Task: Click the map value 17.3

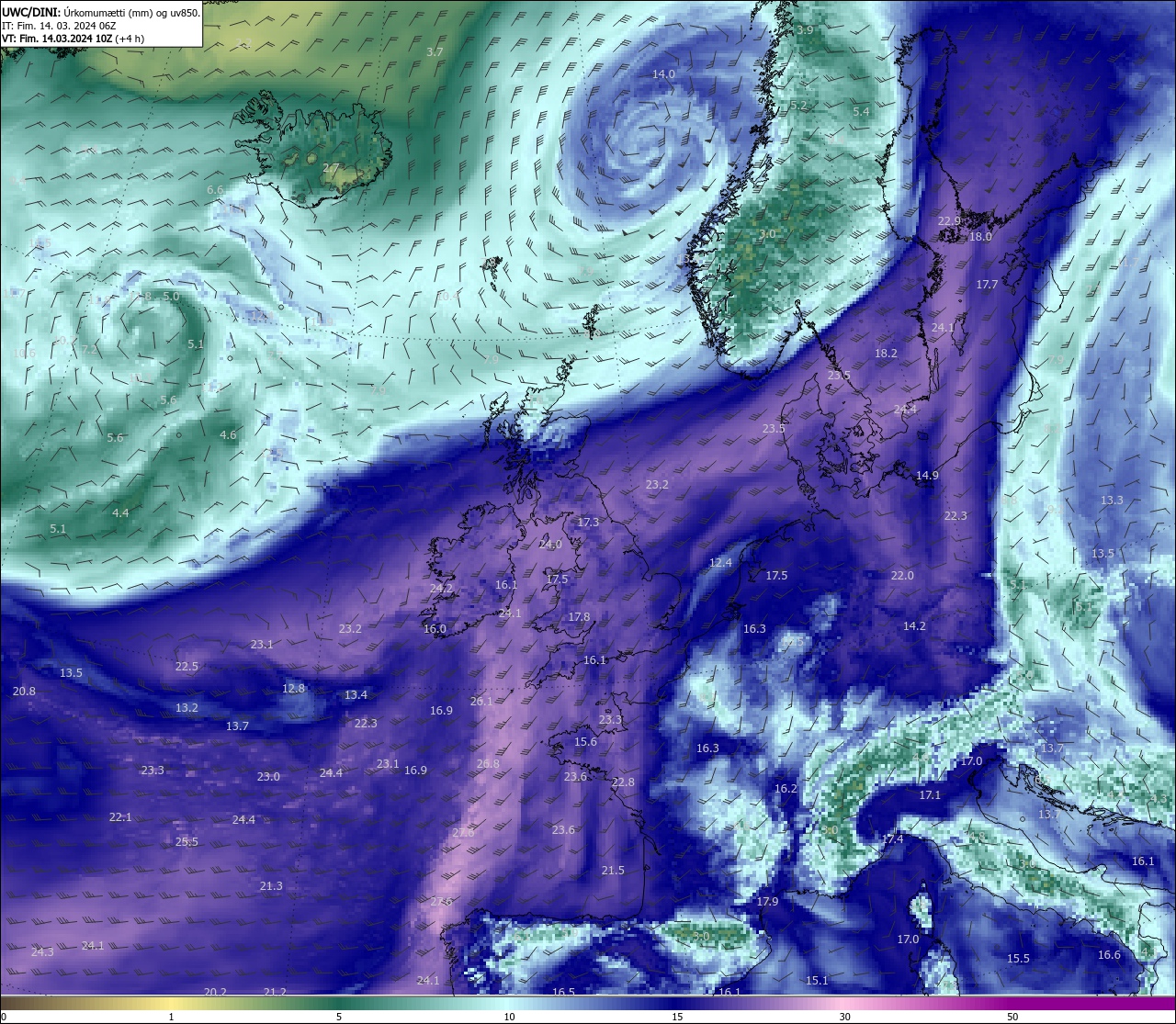Action: [x=588, y=522]
